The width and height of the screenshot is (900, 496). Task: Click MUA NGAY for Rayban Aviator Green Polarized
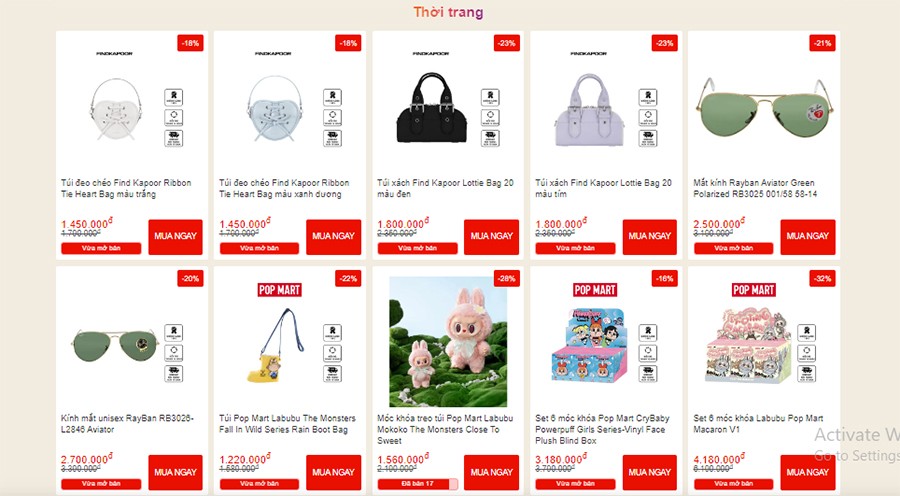coord(808,237)
